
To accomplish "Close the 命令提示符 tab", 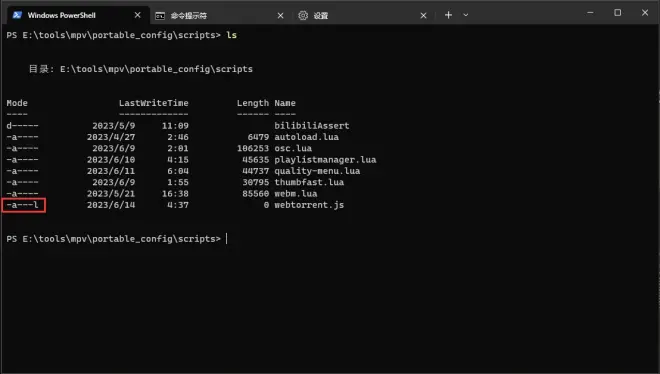I will point(280,16).
